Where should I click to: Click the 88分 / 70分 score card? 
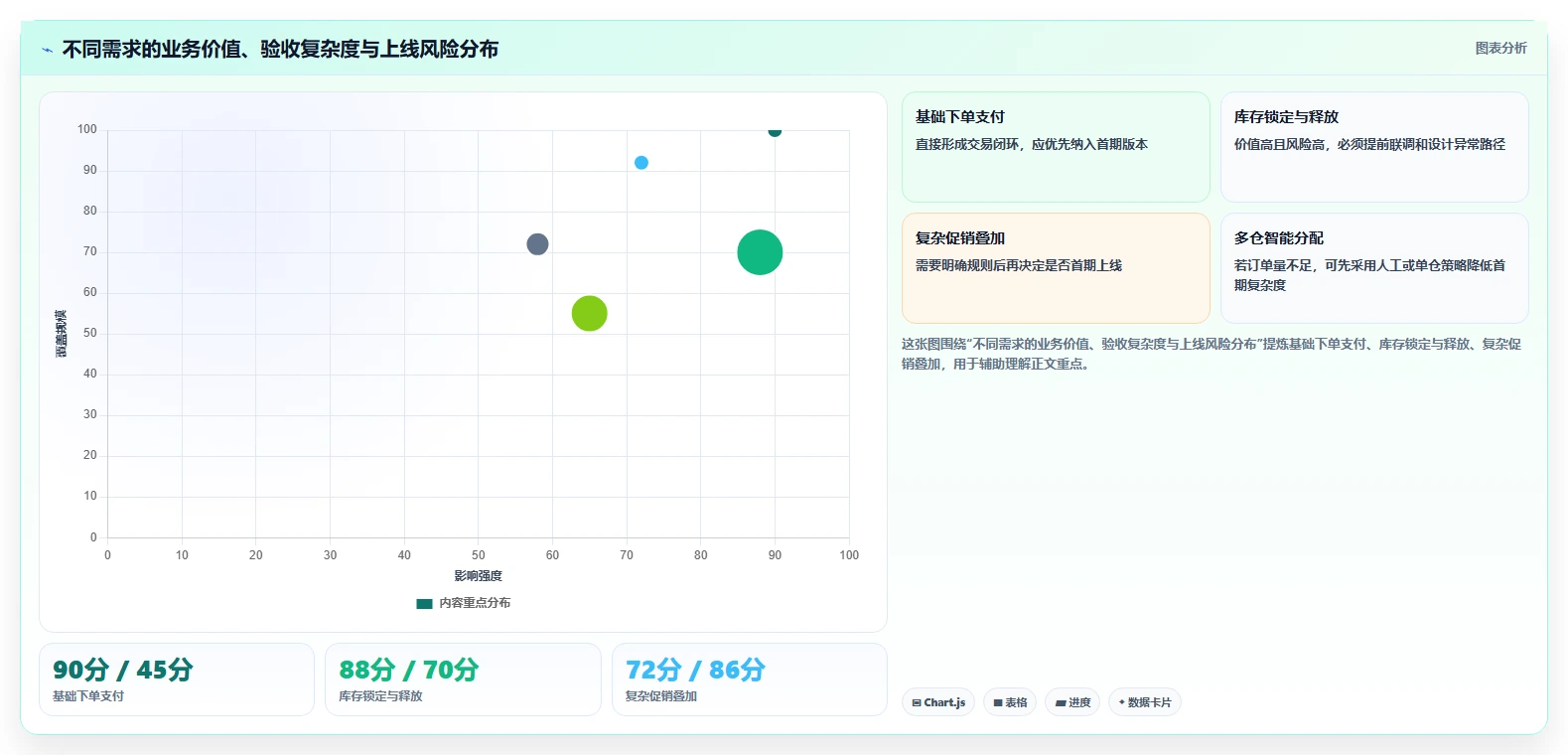click(x=463, y=679)
